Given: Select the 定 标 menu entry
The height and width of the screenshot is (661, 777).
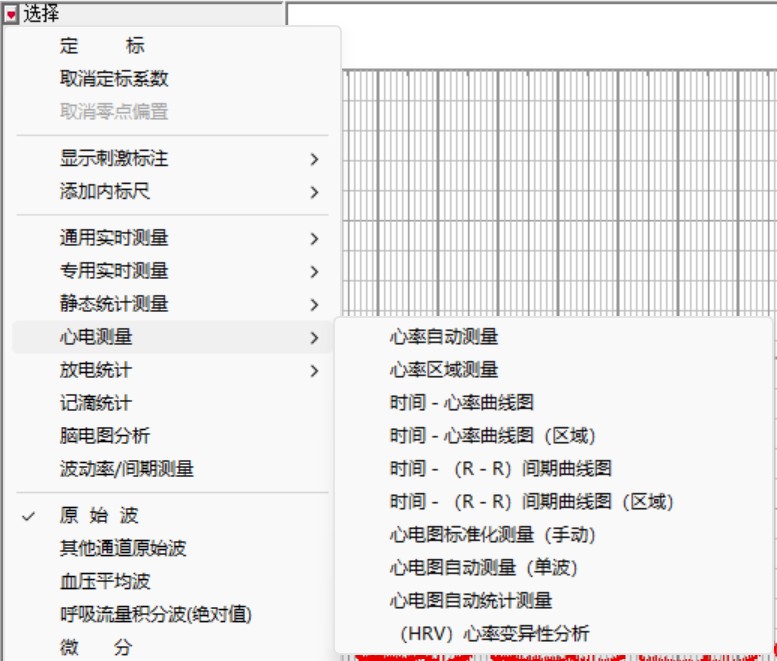Looking at the screenshot, I should pyautogui.click(x=172, y=46).
